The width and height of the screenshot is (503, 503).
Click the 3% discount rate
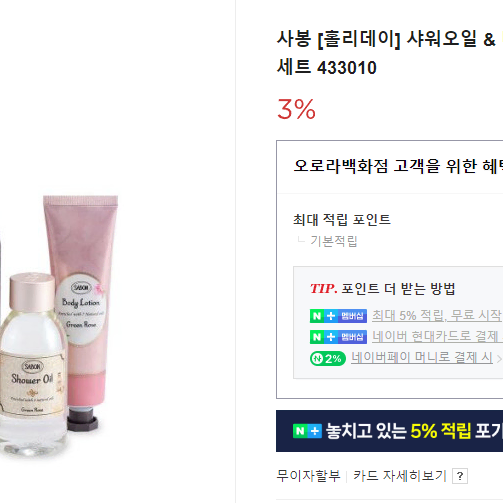[x=296, y=109]
